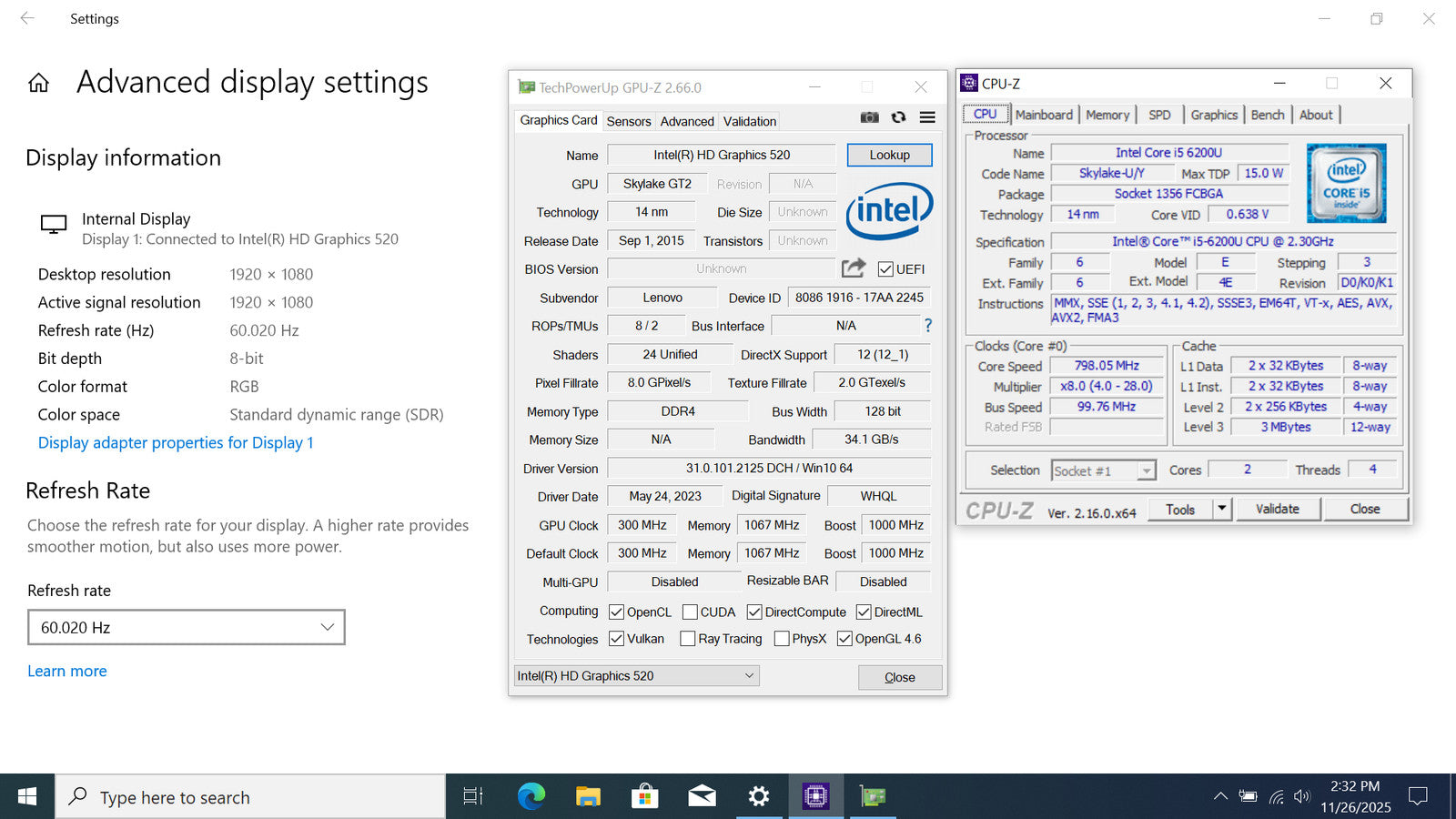Viewport: 1456px width, 819px height.
Task: Click the GPU-Z refresh icon
Action: click(898, 117)
